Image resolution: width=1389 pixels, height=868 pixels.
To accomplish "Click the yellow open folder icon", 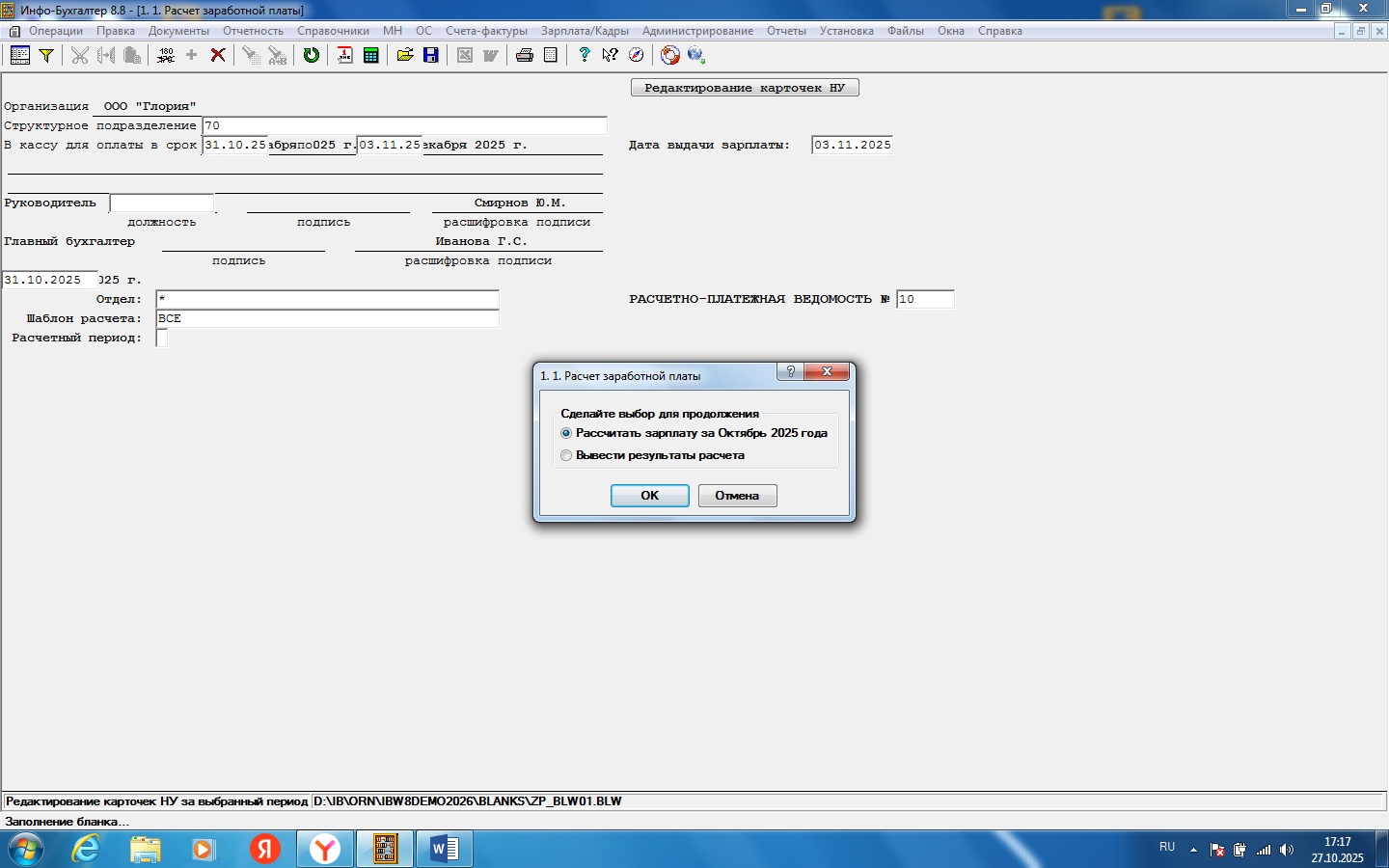I will click(x=405, y=55).
